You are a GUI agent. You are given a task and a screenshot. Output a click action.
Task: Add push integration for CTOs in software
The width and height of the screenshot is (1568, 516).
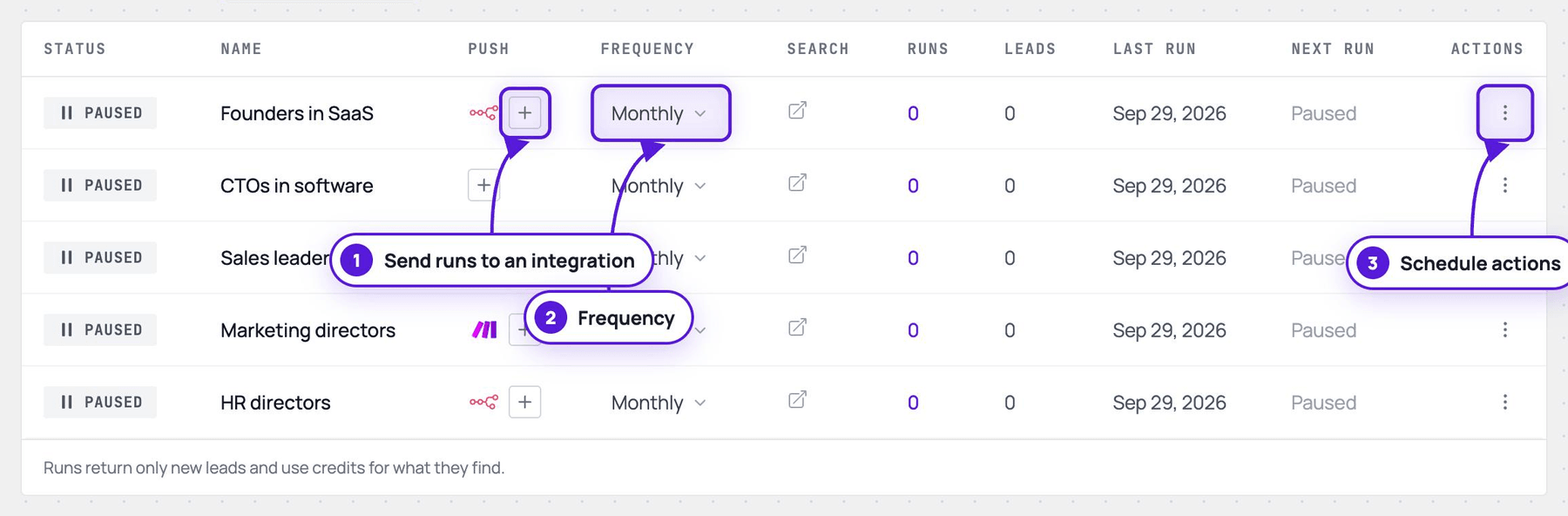click(x=483, y=185)
